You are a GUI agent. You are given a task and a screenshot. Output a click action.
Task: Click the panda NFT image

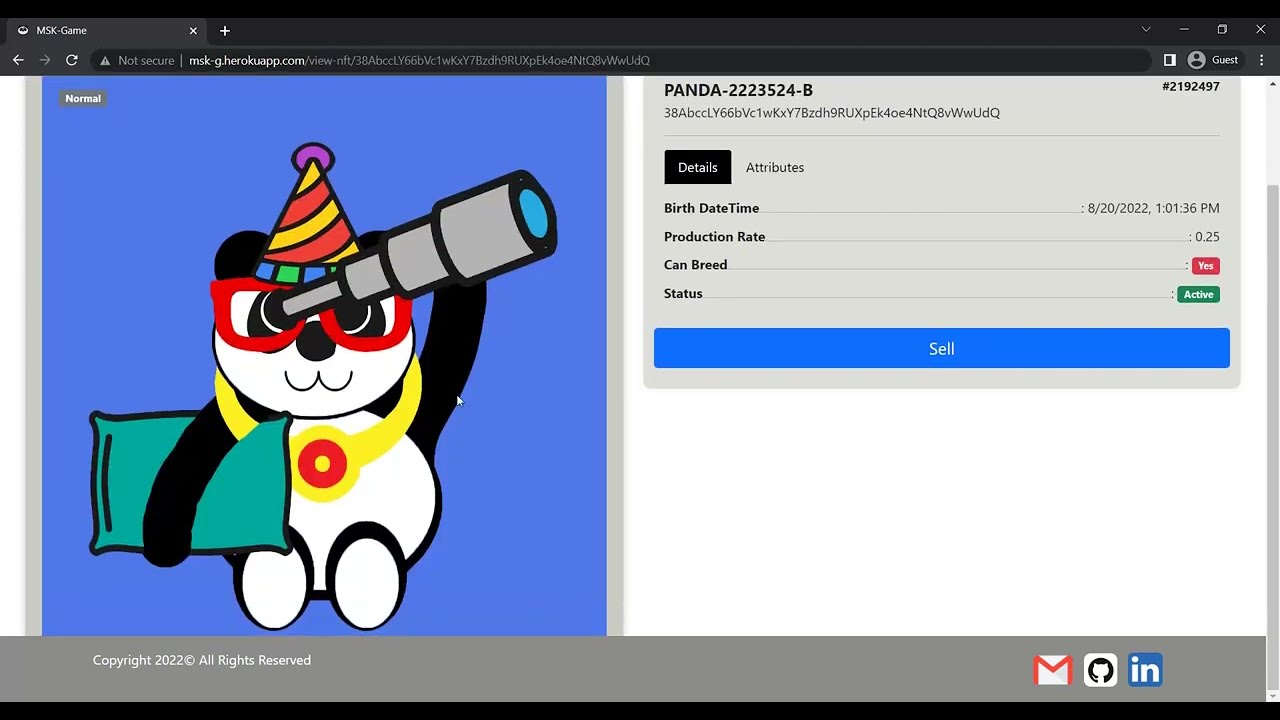(324, 356)
